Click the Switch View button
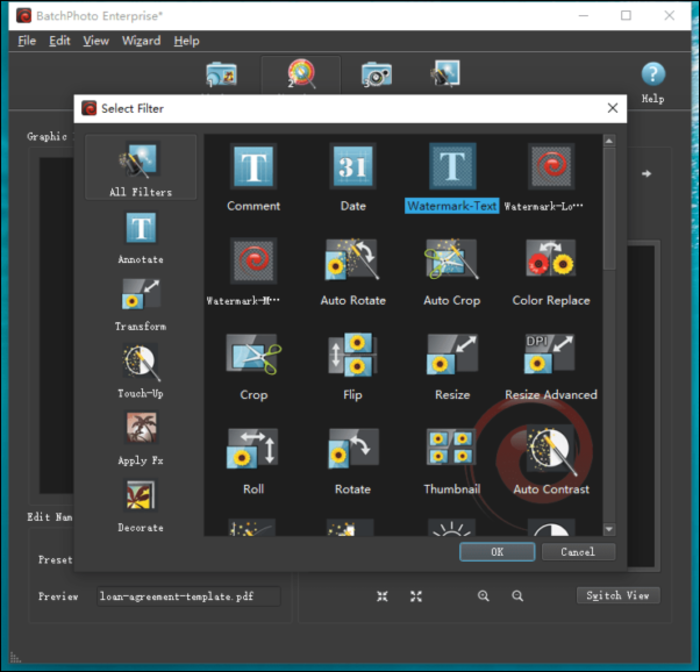This screenshot has height=672, width=700. coord(618,595)
